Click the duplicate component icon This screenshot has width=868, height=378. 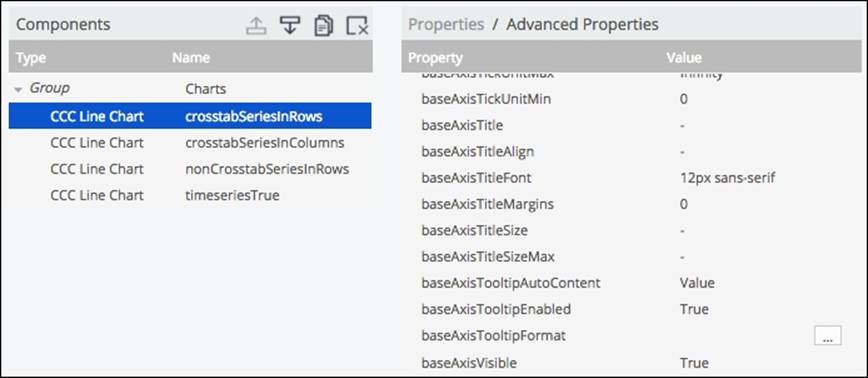pos(323,25)
